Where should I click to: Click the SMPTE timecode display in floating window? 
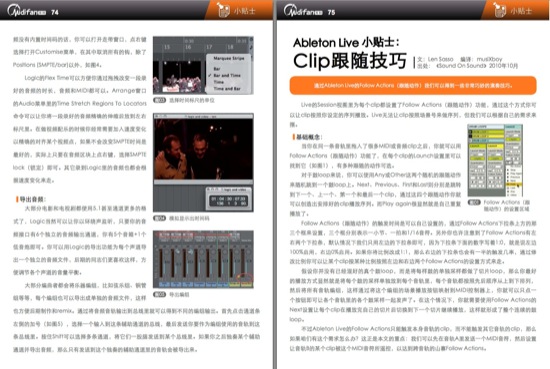tap(228, 201)
